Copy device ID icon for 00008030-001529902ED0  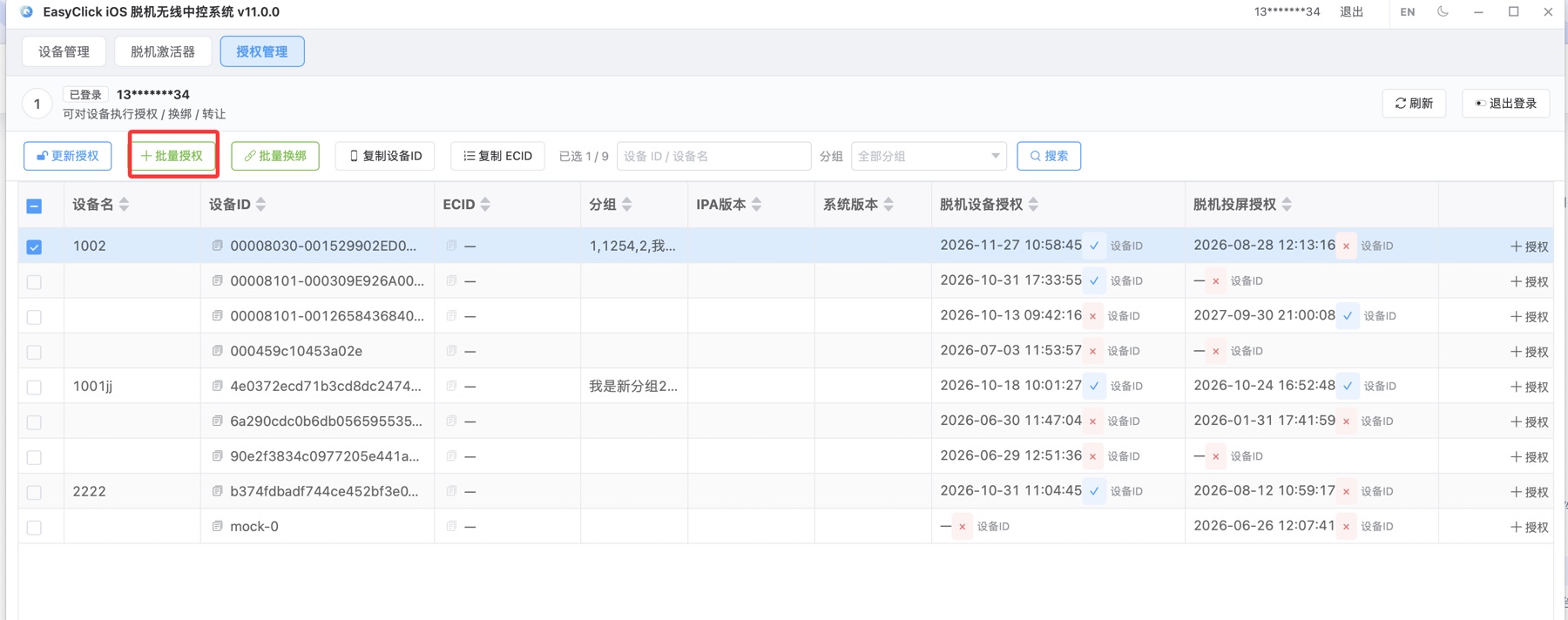(218, 246)
